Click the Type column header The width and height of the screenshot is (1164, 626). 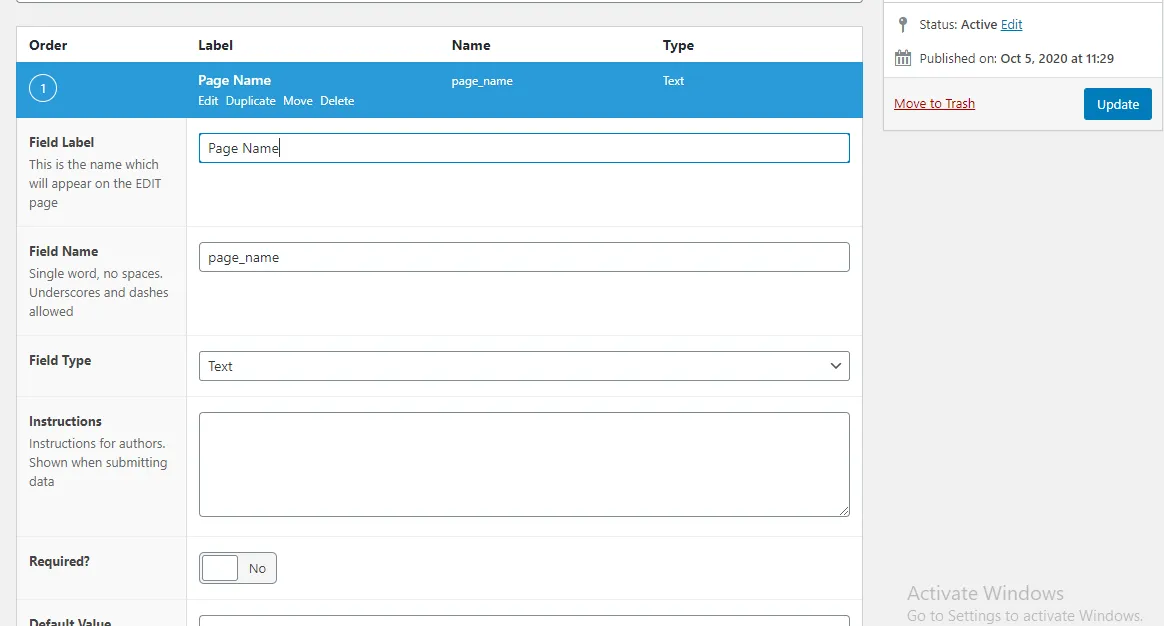(x=678, y=45)
